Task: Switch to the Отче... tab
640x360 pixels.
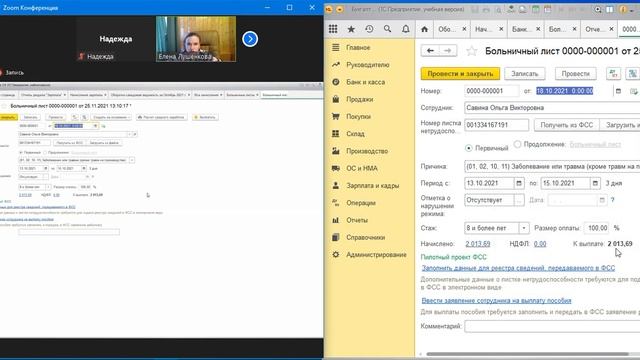Action: click(x=593, y=29)
